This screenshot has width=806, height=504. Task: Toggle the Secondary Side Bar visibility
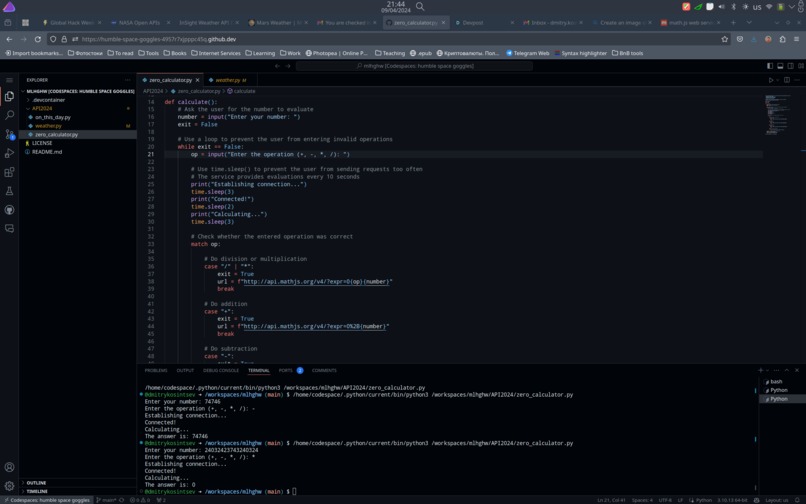tap(791, 66)
